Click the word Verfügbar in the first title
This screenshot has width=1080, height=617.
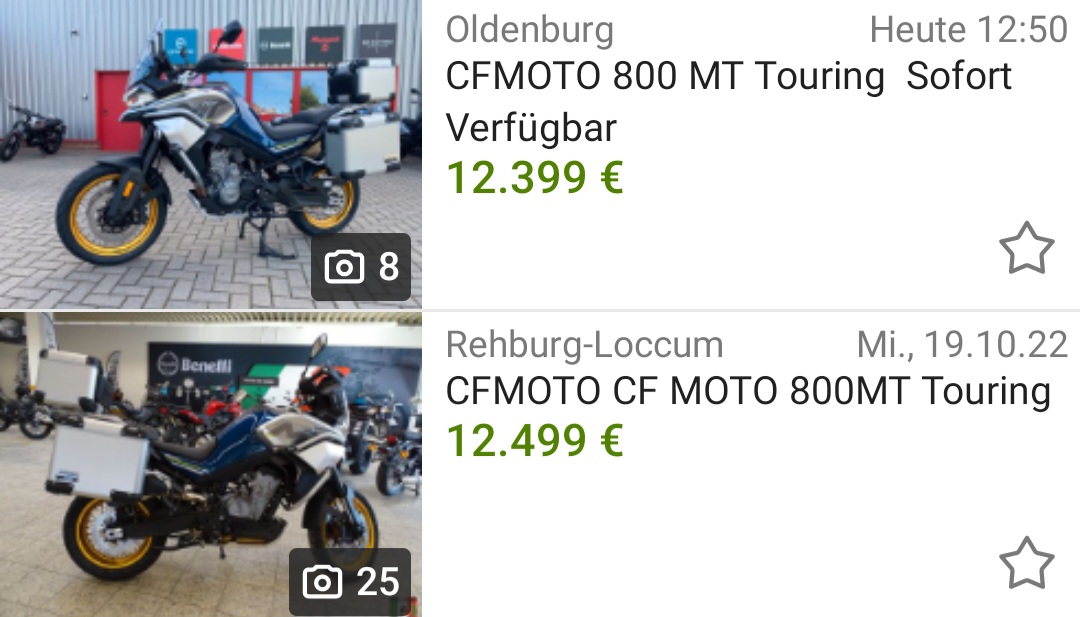point(531,128)
